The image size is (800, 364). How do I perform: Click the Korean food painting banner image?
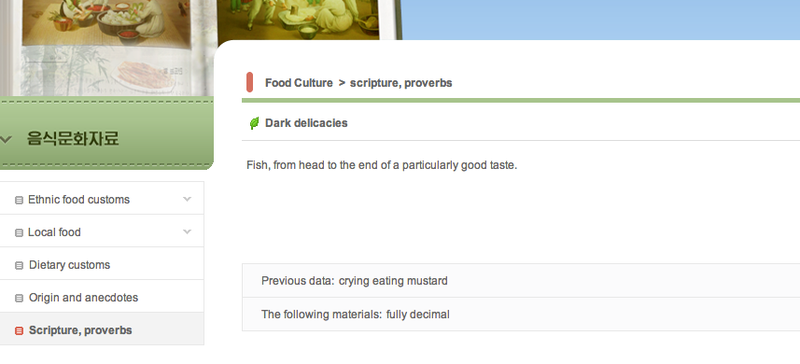[x=201, y=48]
